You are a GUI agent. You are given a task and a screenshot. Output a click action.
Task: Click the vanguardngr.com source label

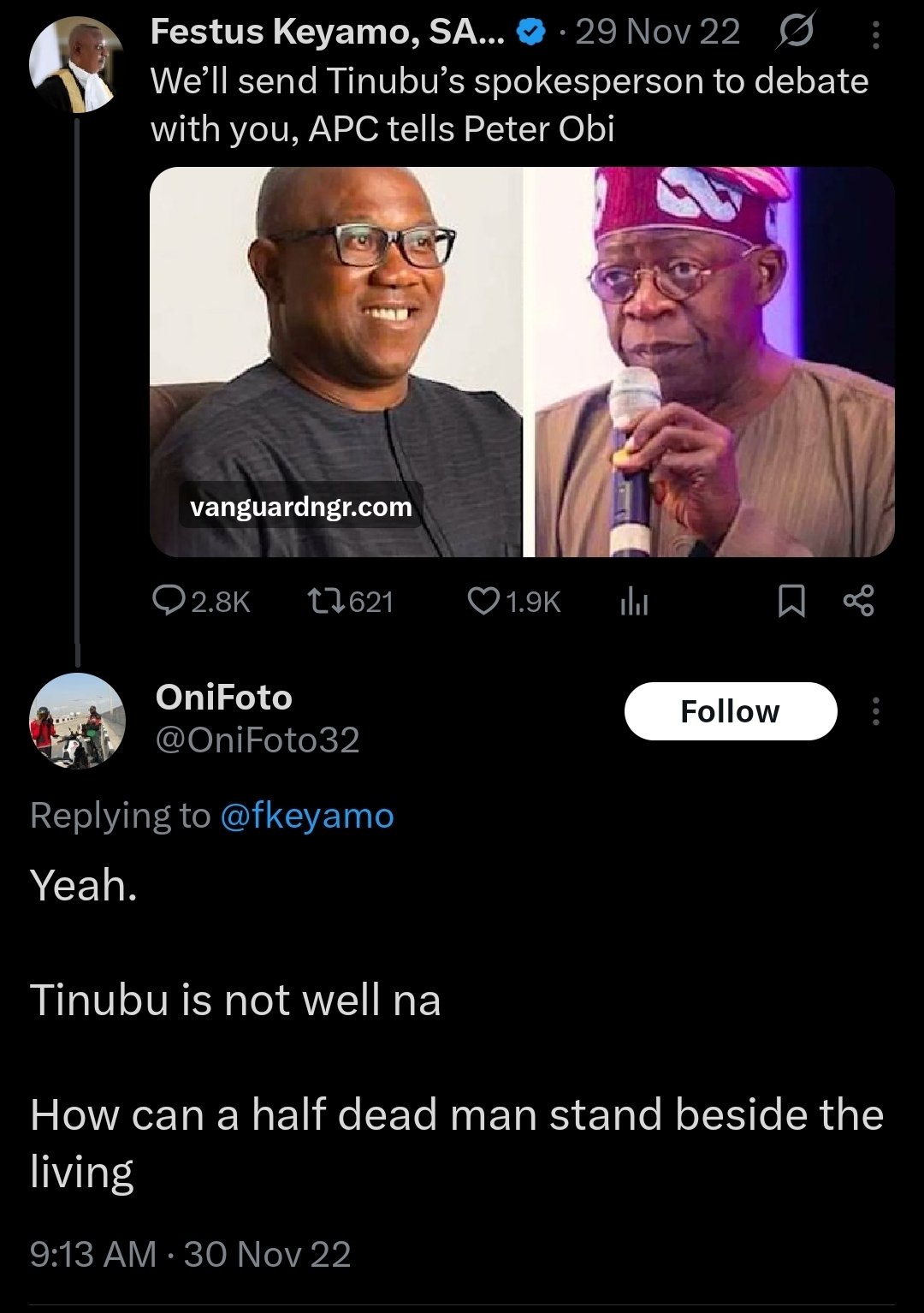click(301, 507)
